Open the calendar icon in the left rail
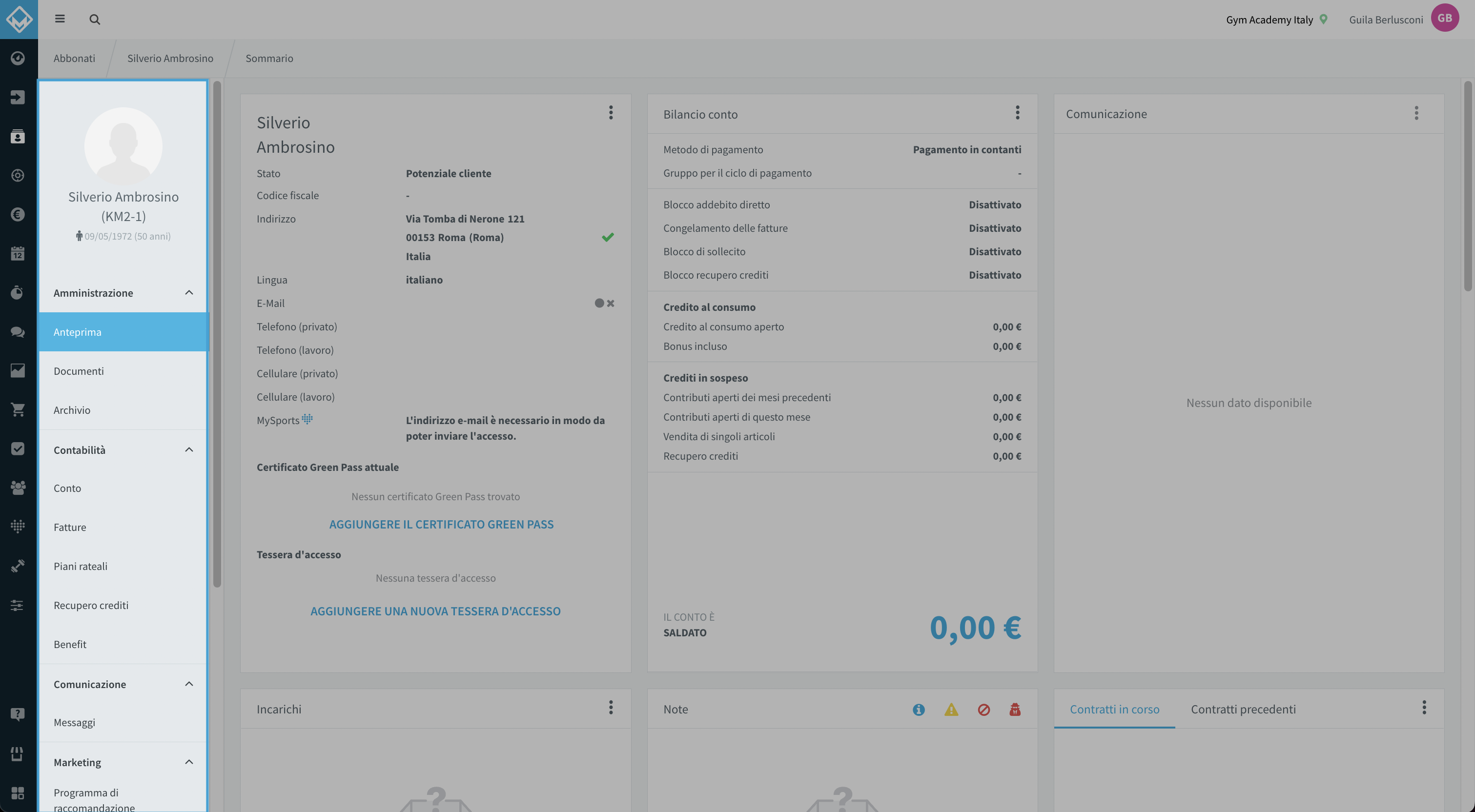Viewport: 1475px width, 812px height. coord(18,253)
